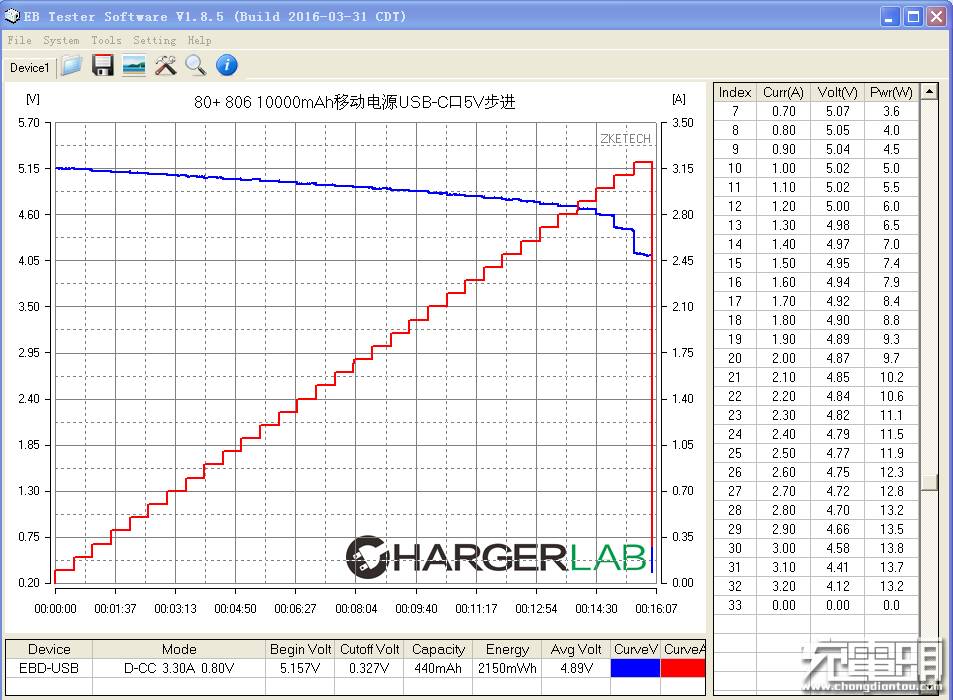This screenshot has height=700, width=953.
Task: Select the 2150mWh energy cell
Action: pyautogui.click(x=507, y=668)
